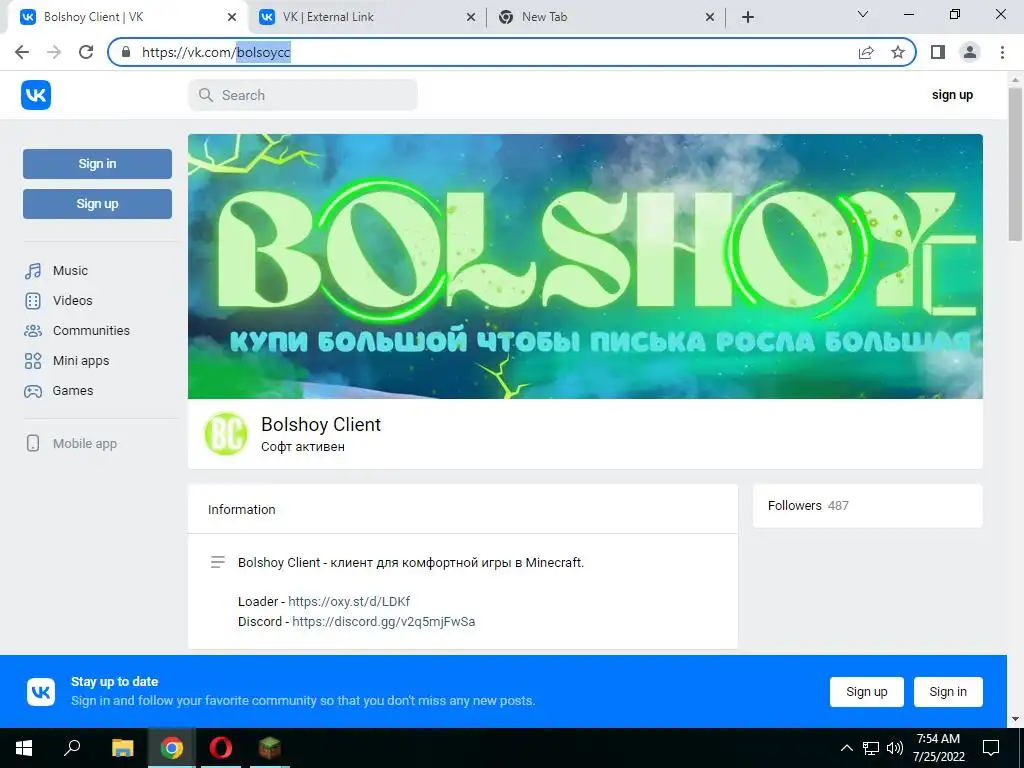This screenshot has width=1024, height=768.
Task: Close the VK External Link tab
Action: point(471,17)
